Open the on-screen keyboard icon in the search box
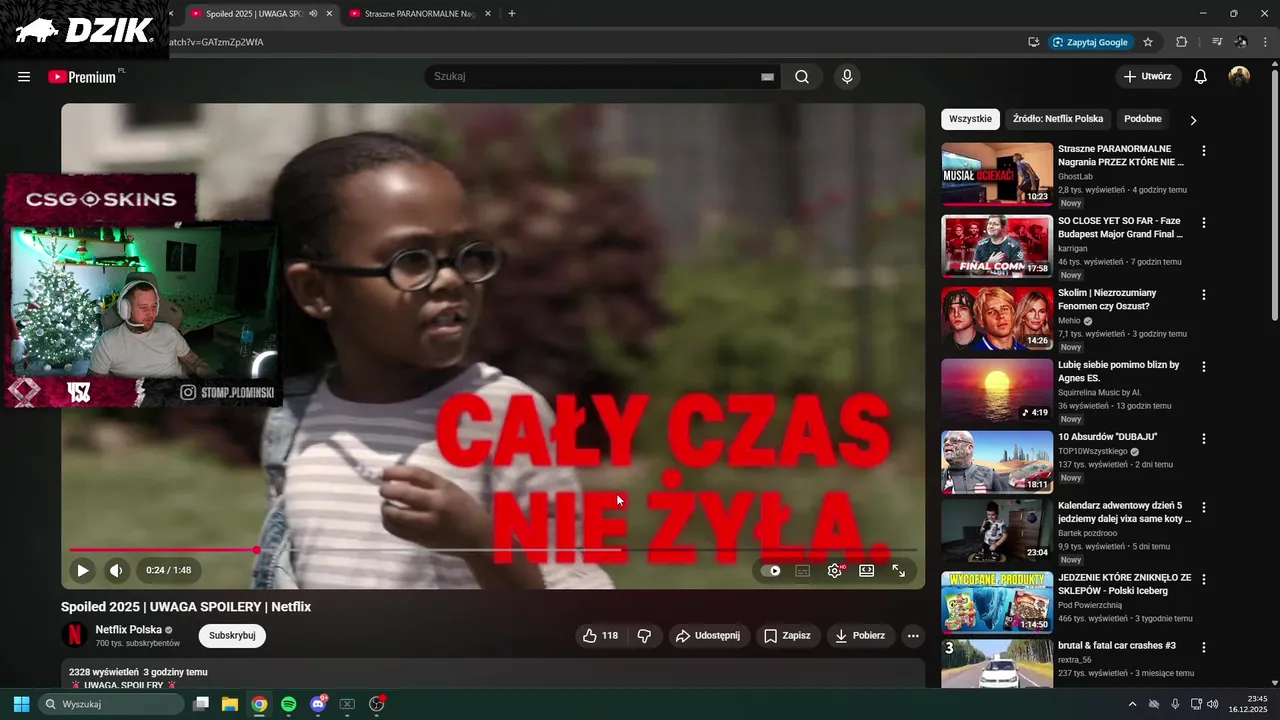1280x720 pixels. click(767, 77)
